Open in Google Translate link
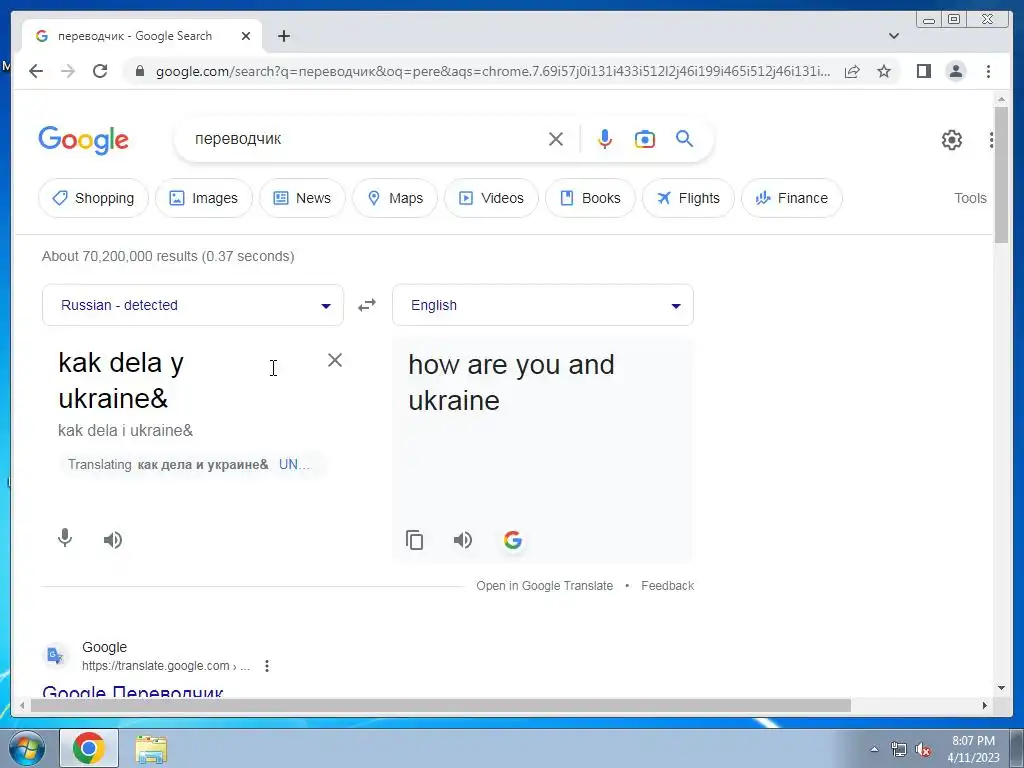 pyautogui.click(x=545, y=586)
